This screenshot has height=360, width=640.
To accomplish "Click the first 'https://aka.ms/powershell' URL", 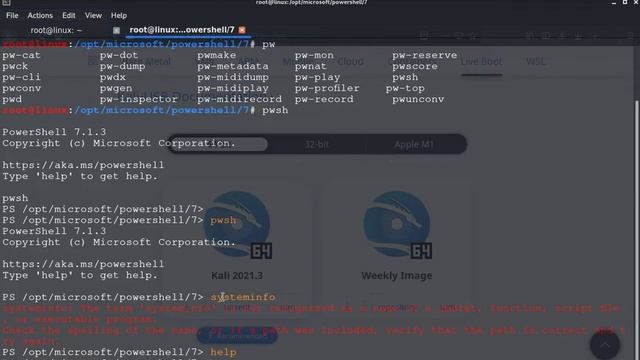I will 83,165.
